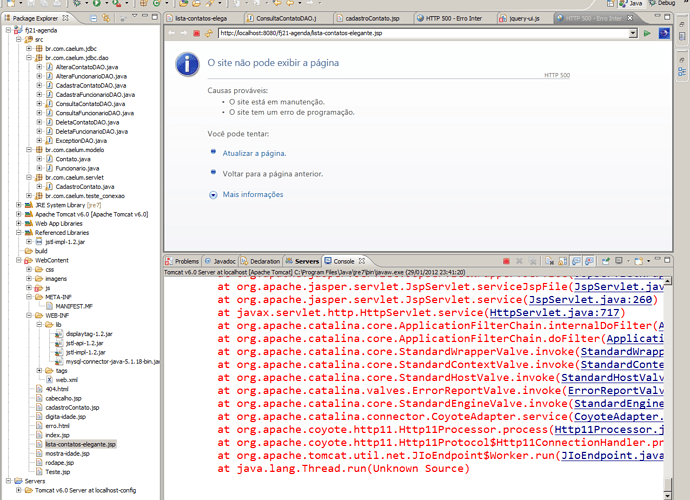Switch to Javadoc tab
This screenshot has height=500, width=690.
pos(220,261)
